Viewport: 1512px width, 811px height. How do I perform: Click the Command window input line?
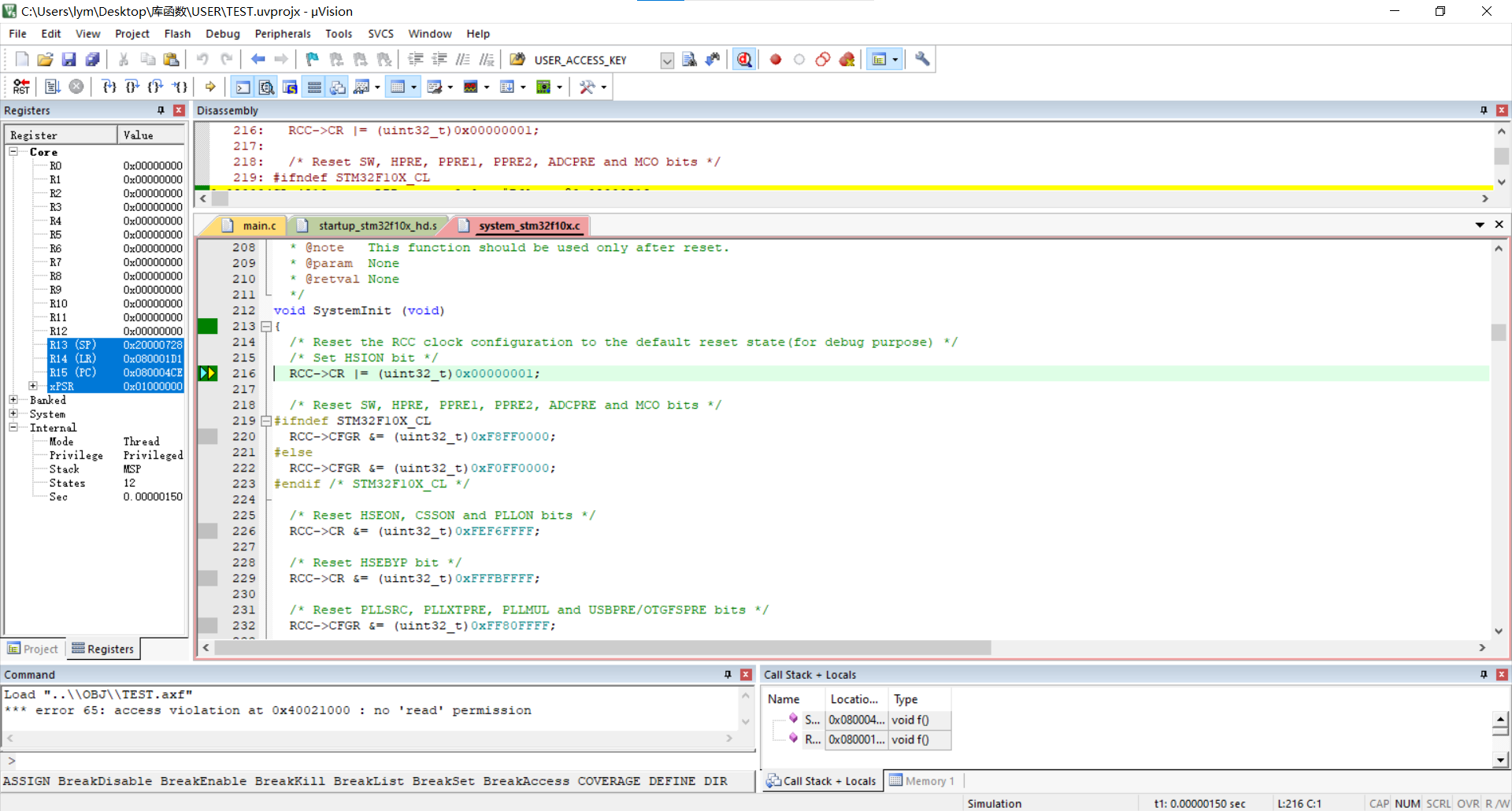tap(378, 761)
